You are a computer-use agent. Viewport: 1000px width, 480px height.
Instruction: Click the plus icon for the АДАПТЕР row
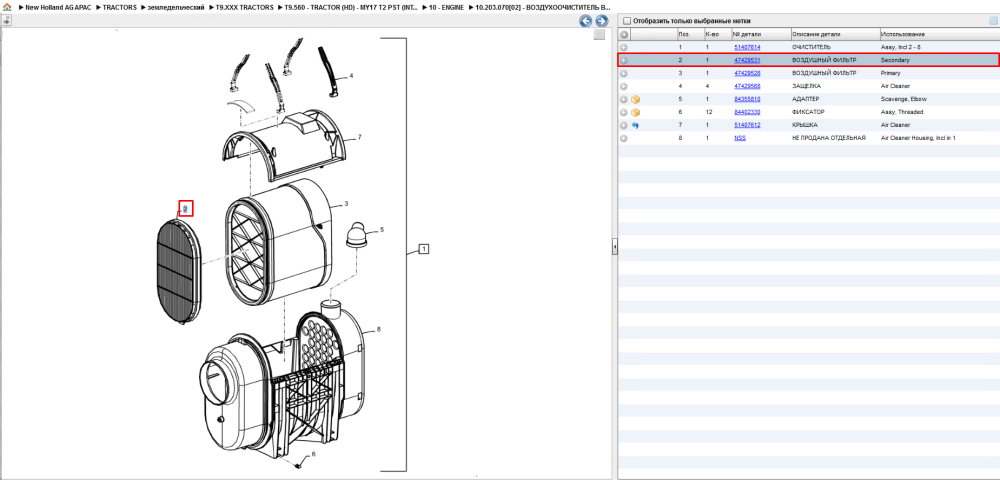tap(624, 99)
